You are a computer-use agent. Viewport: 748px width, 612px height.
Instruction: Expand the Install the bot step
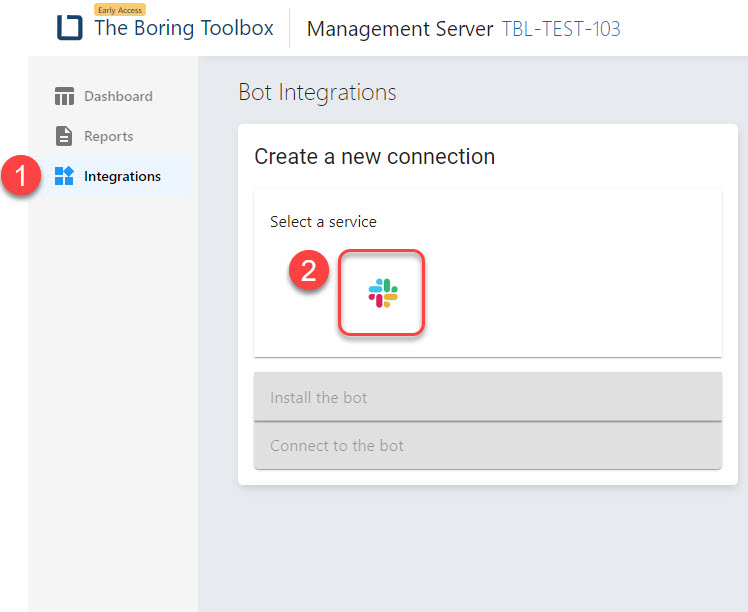pyautogui.click(x=488, y=397)
